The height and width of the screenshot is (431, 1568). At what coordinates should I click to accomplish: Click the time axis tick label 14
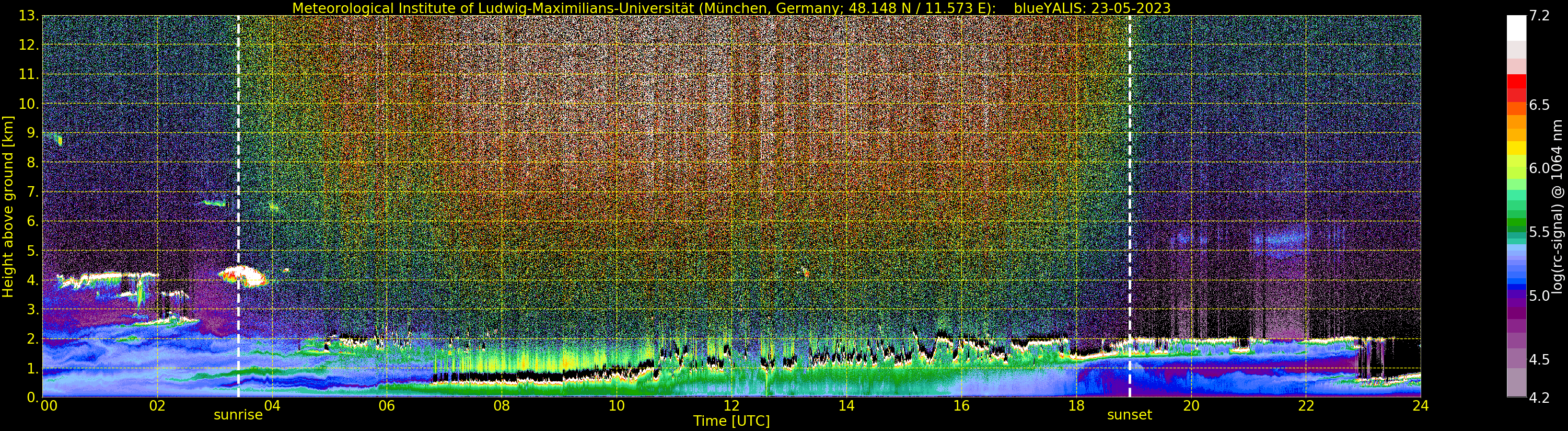coord(846,406)
